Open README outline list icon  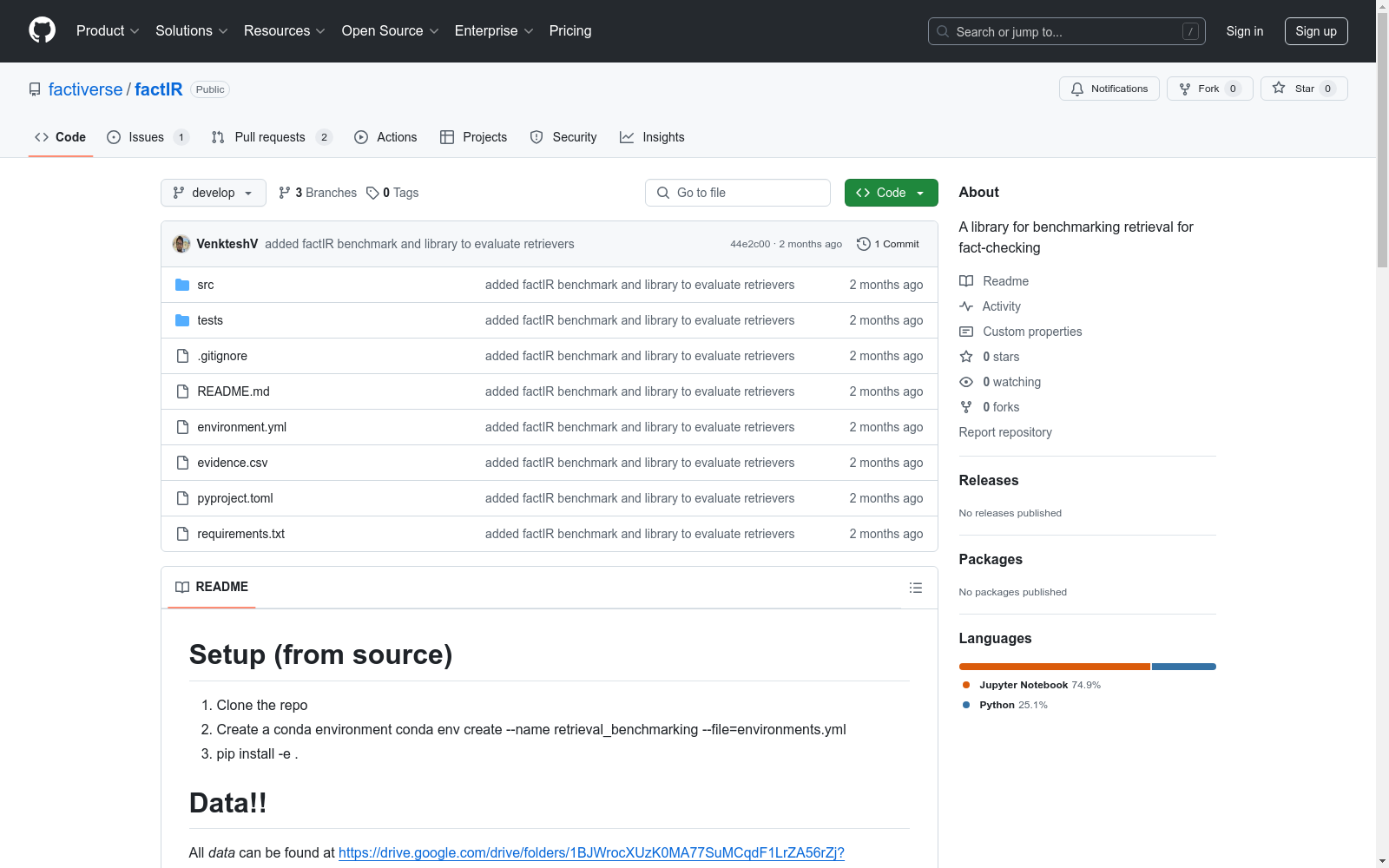[915, 588]
